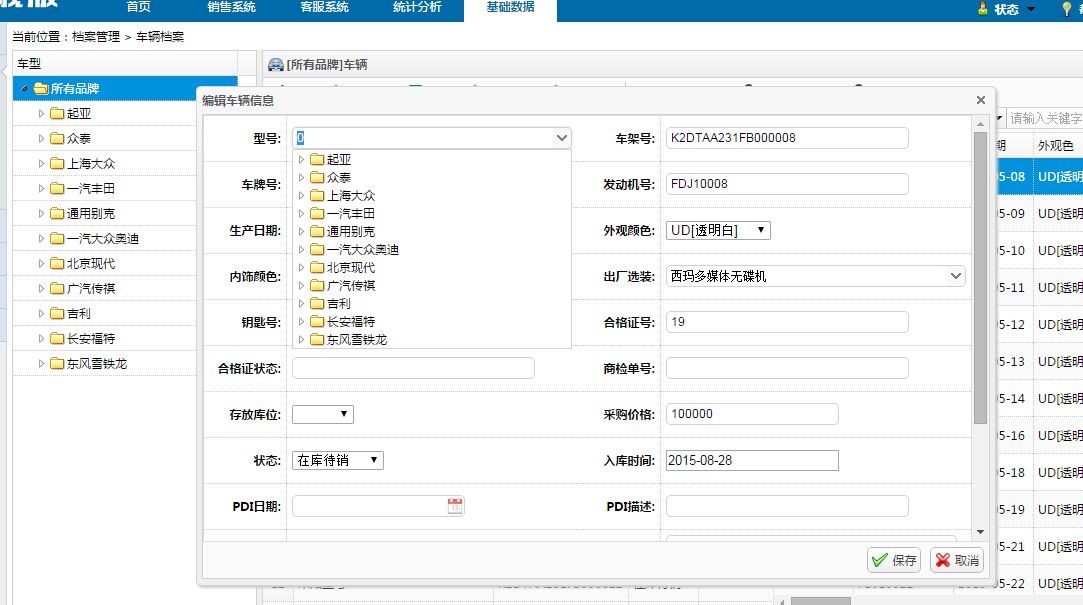This screenshot has height=605, width=1083.
Task: Click the 保存 button
Action: 894,560
